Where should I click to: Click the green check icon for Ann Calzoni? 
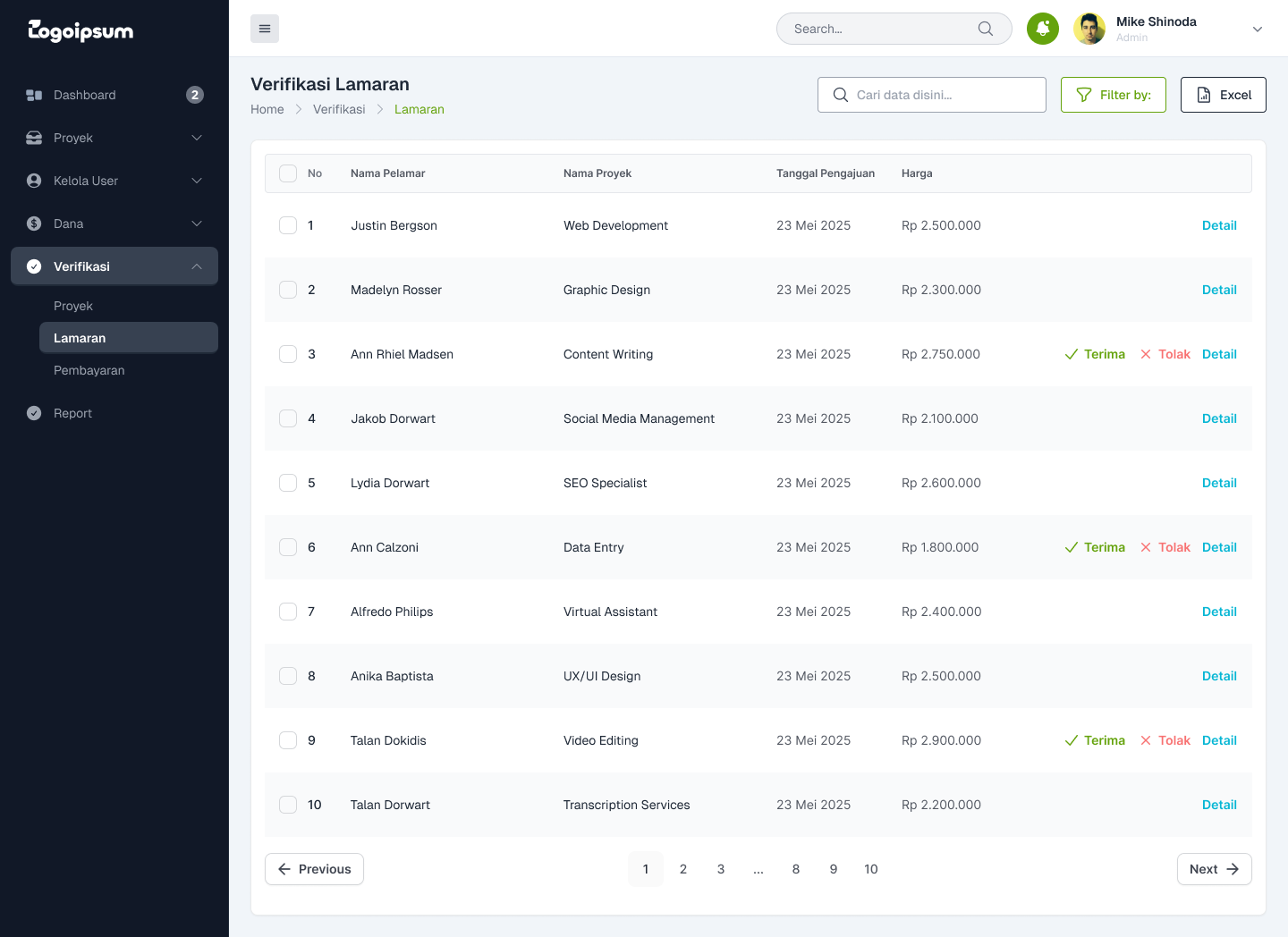click(1072, 547)
